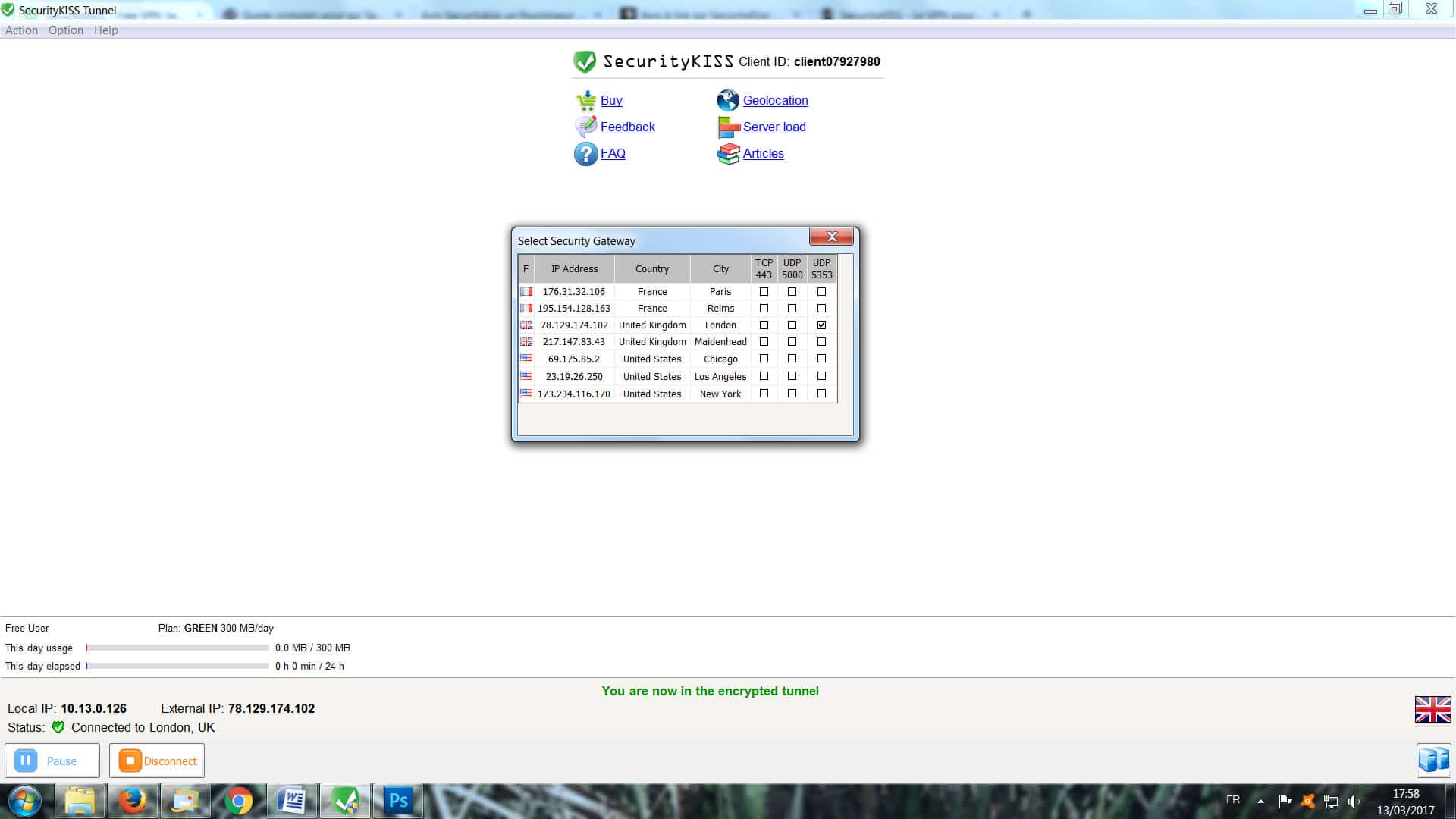1456x819 pixels.
Task: Check UDP 5000 for Chicago gateway
Action: [x=792, y=359]
